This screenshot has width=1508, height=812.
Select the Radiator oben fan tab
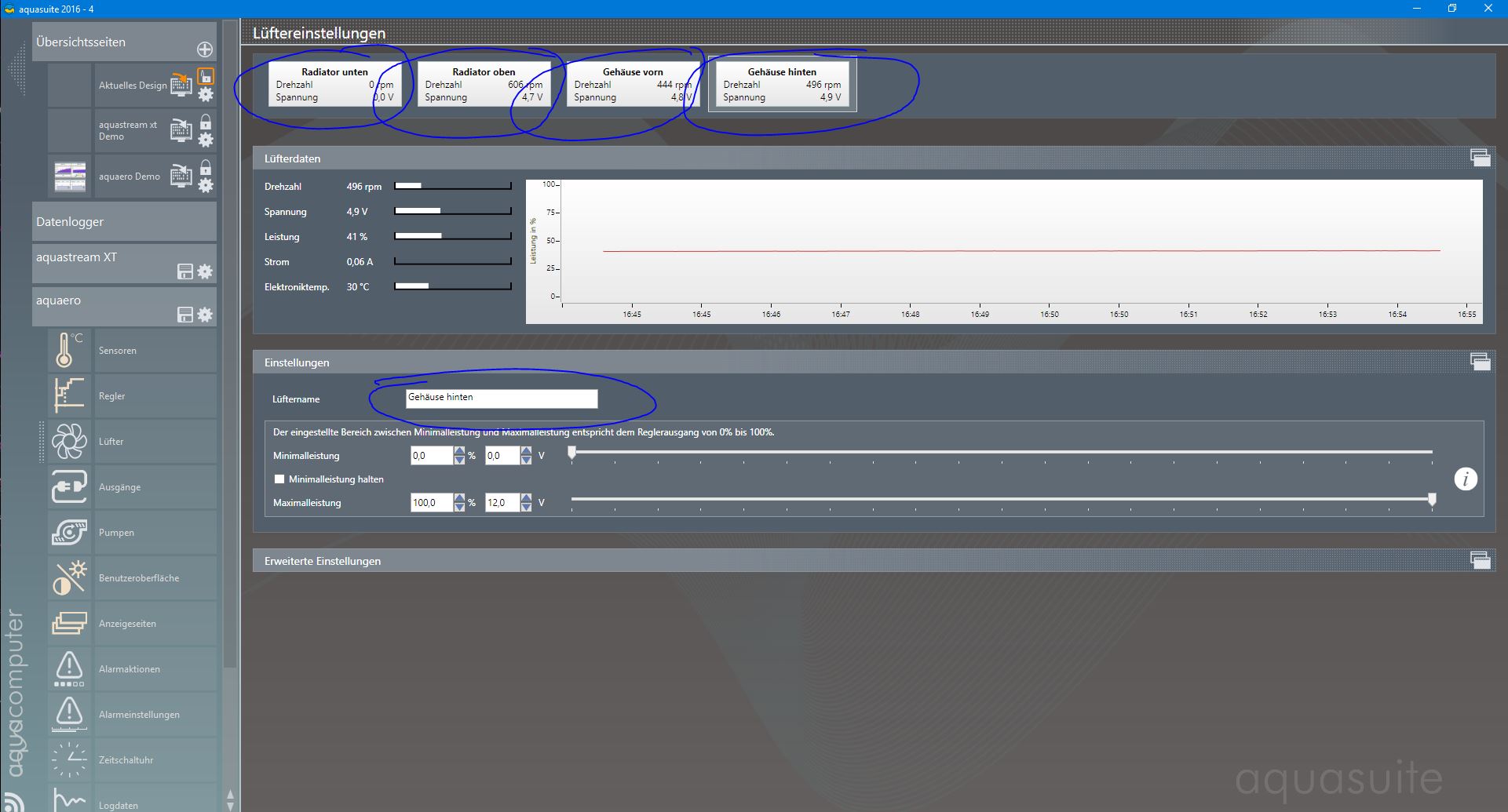(484, 84)
